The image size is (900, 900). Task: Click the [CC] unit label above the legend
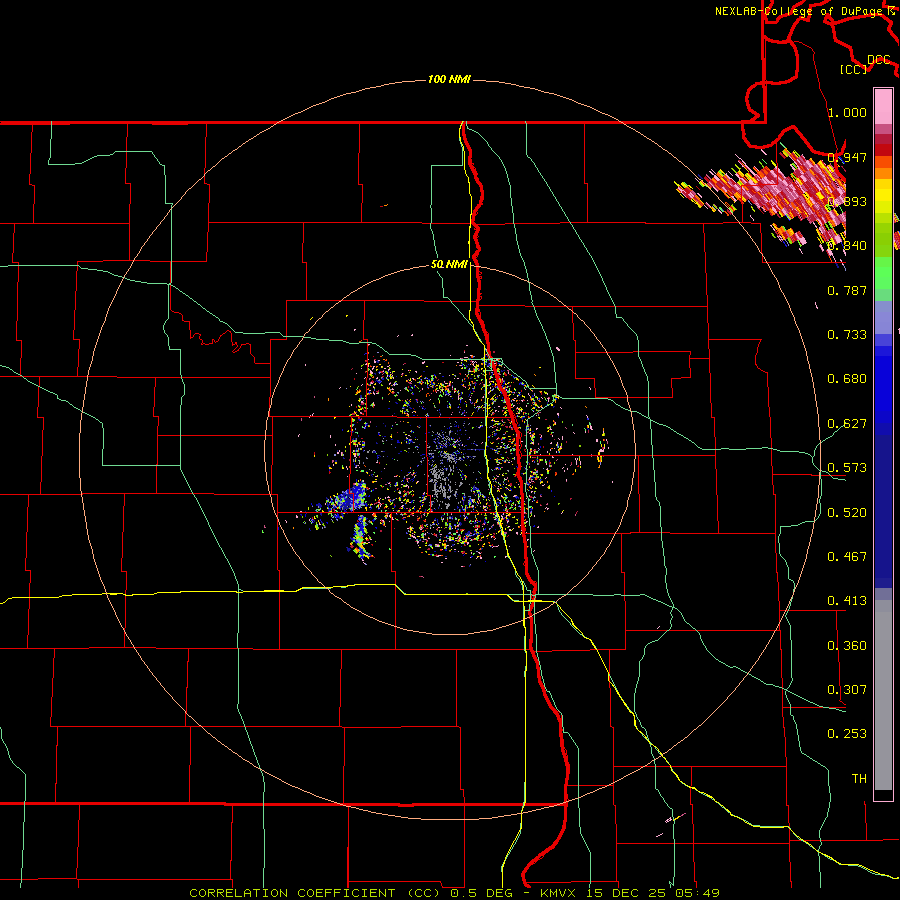click(x=853, y=69)
